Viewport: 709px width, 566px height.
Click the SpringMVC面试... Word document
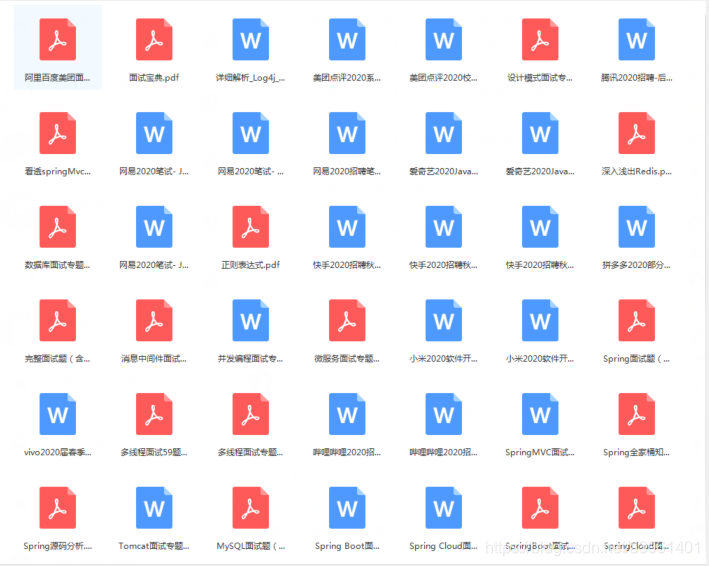coord(540,414)
